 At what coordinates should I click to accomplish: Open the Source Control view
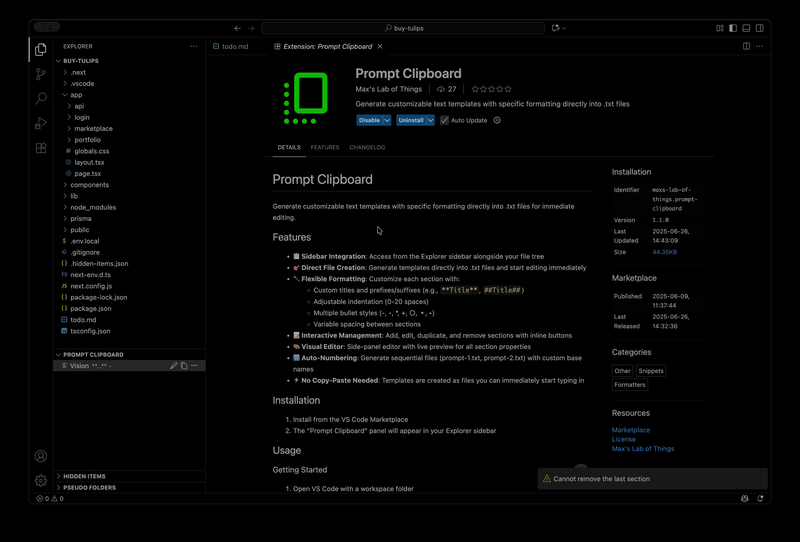pos(41,74)
